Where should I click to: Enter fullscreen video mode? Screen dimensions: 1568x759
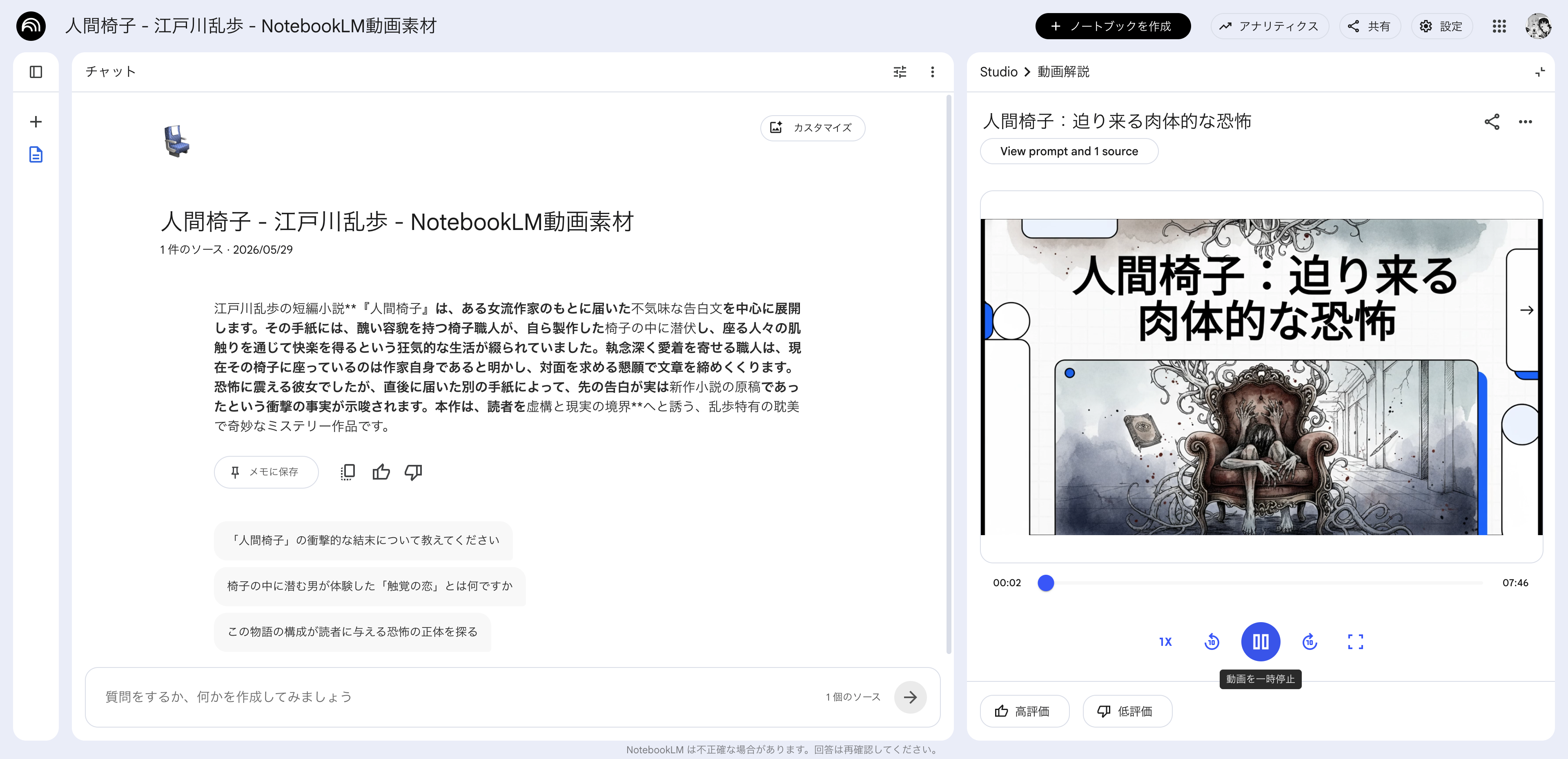click(x=1356, y=641)
